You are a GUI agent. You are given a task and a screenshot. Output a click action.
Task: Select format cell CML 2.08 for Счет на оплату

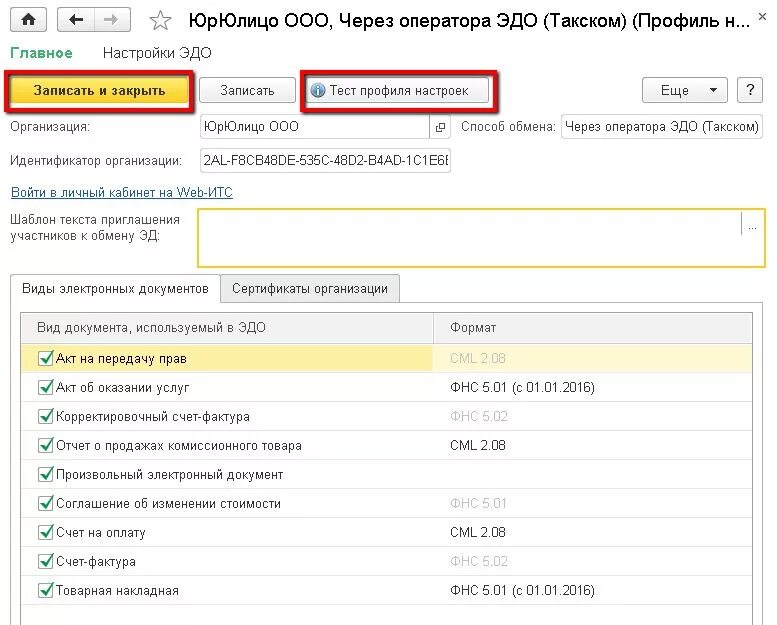tap(592, 532)
